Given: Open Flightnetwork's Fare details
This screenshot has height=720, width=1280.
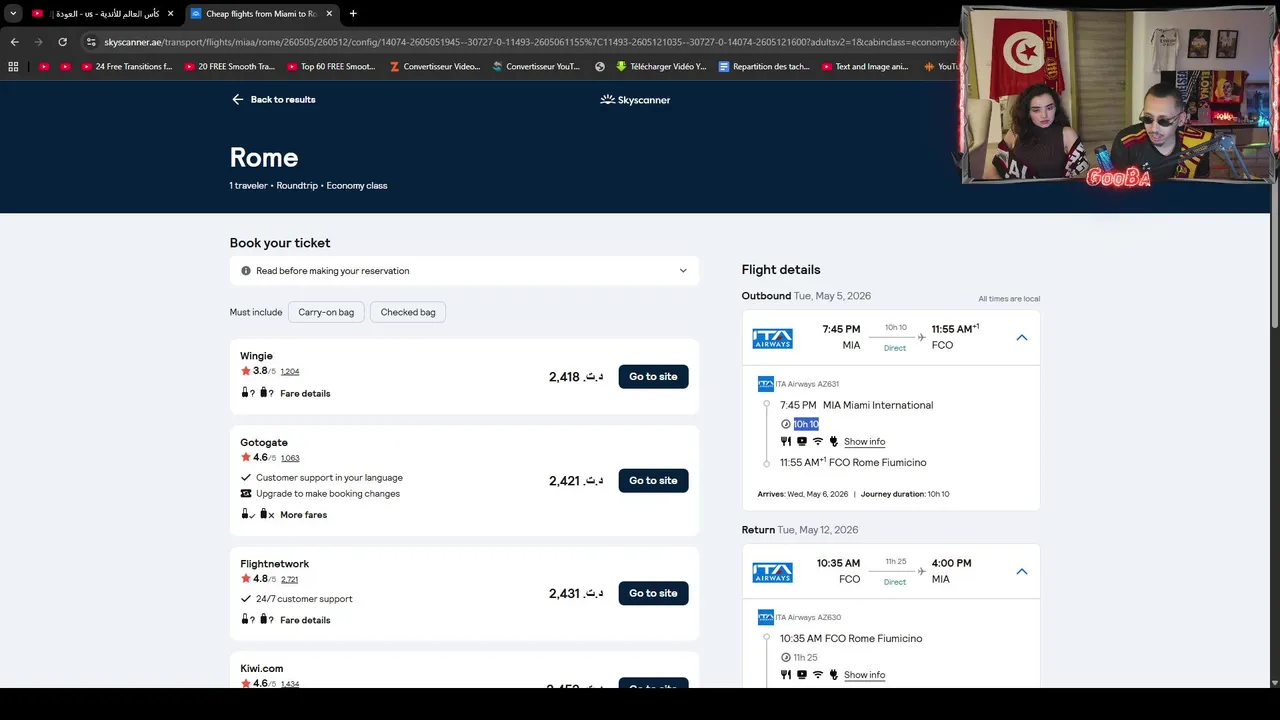Looking at the screenshot, I should [x=305, y=620].
